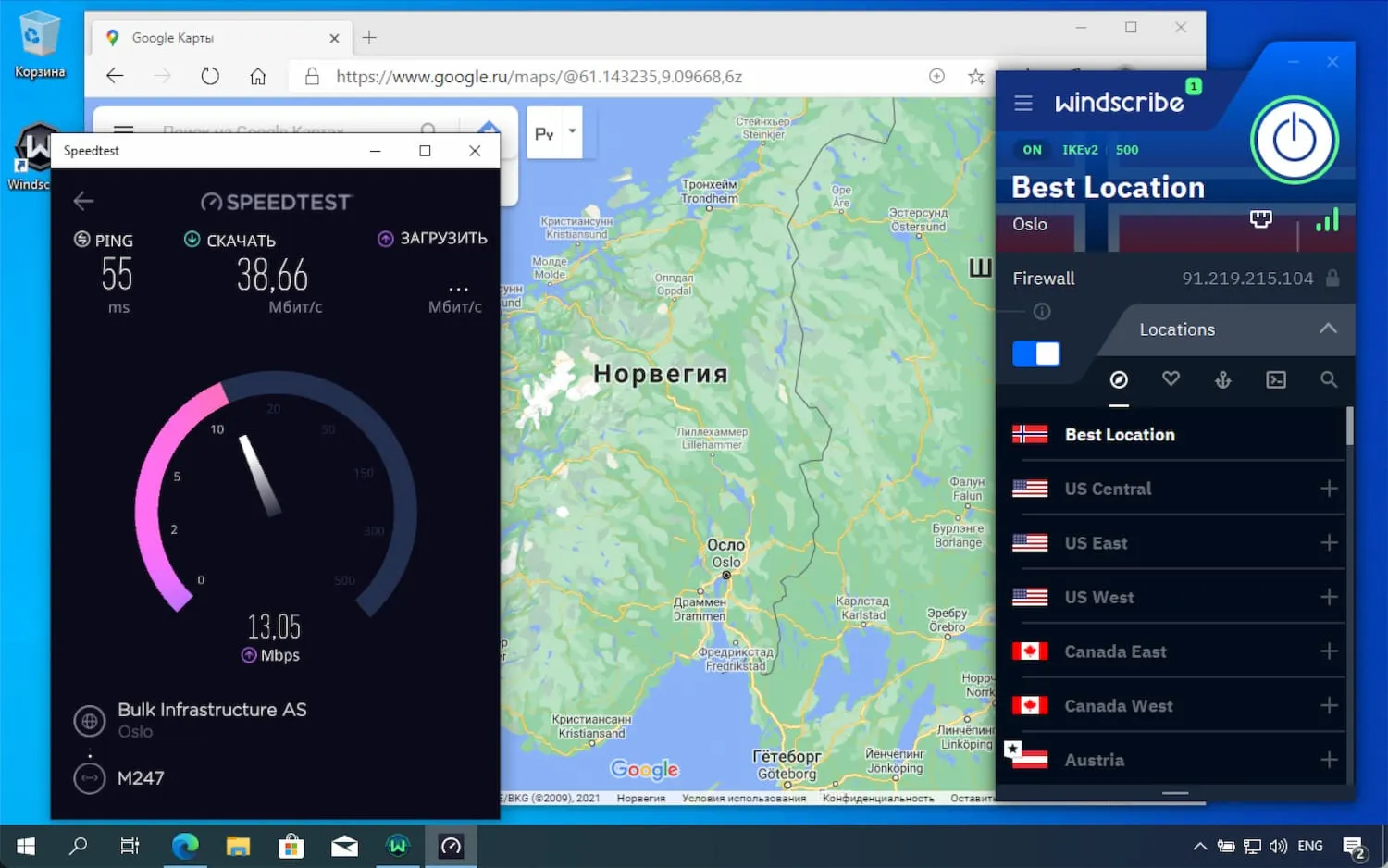Open Windows taskbar search
The width and height of the screenshot is (1388, 868).
[x=79, y=846]
